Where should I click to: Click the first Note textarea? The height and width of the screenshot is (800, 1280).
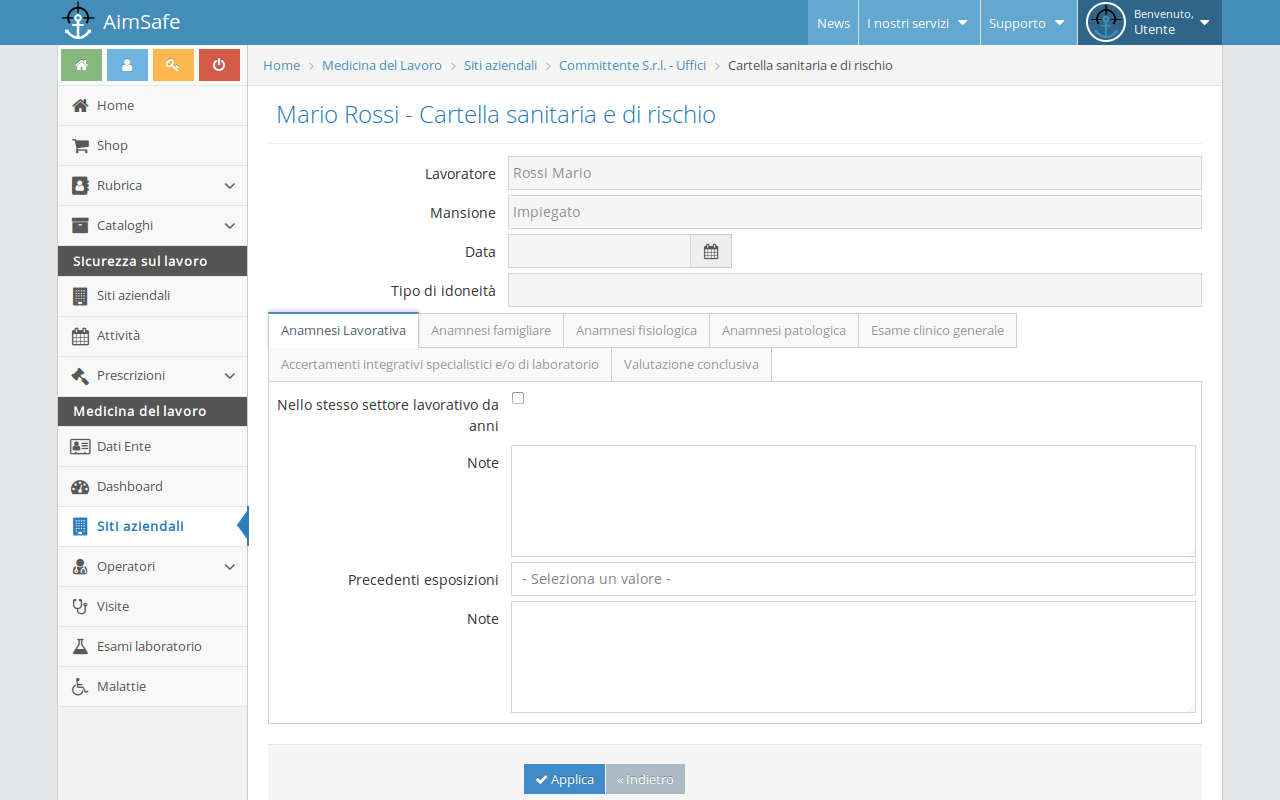(853, 501)
